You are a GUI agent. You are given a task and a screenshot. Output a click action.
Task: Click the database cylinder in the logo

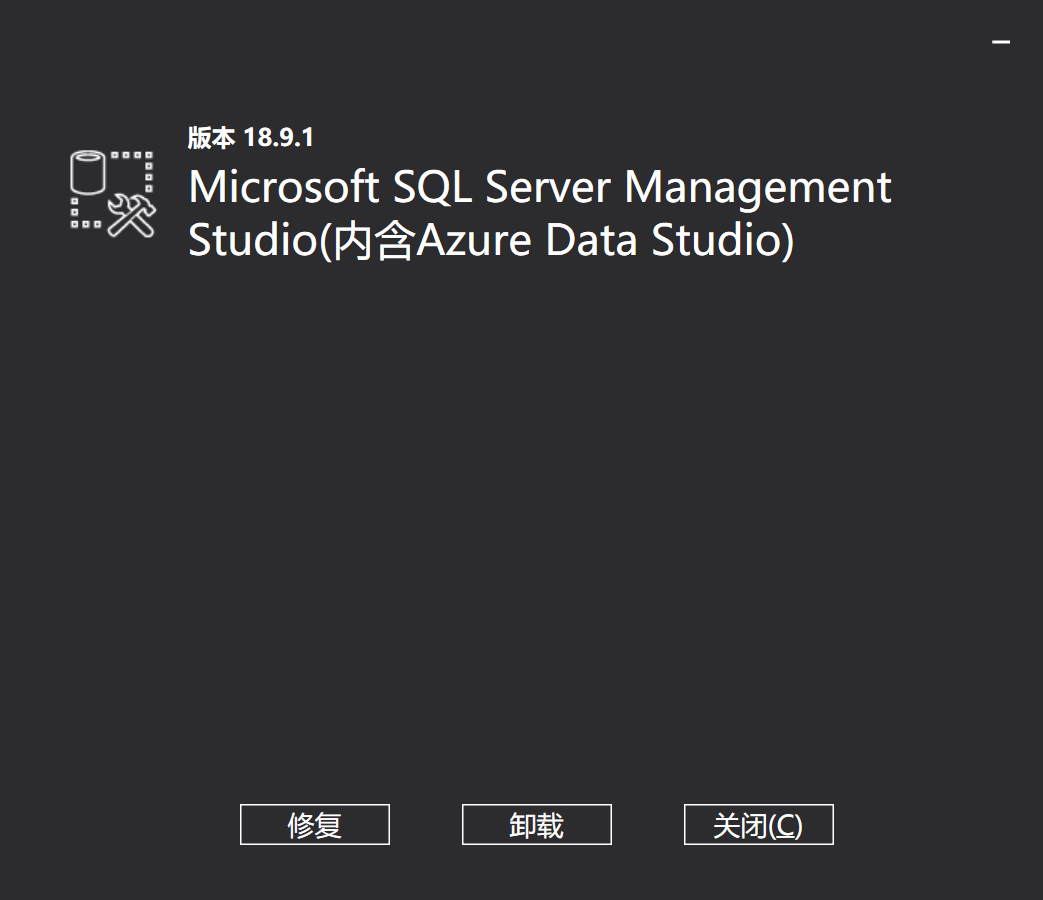point(88,173)
